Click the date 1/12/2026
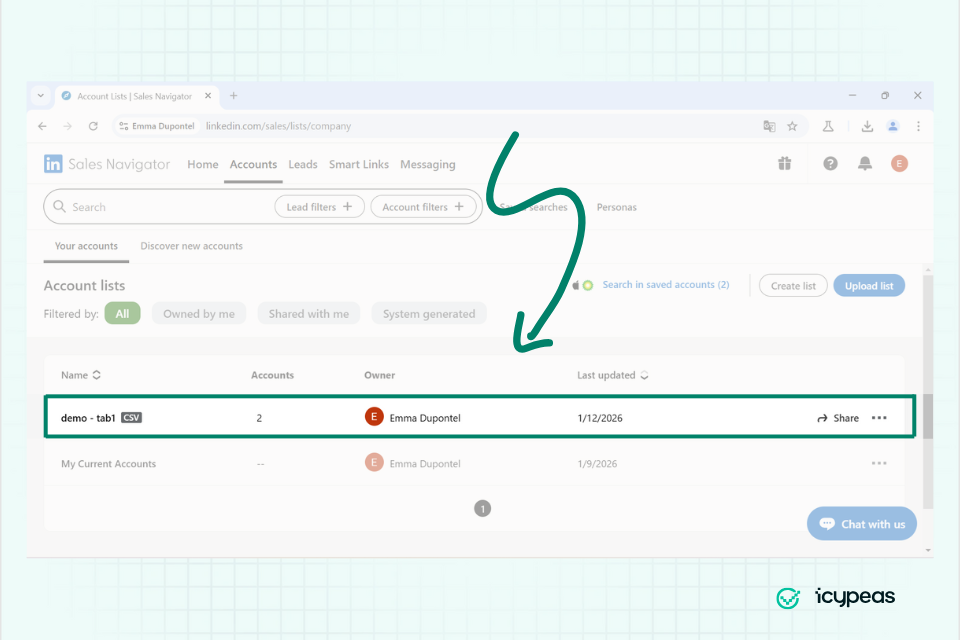Viewport: 960px width, 640px height. click(x=600, y=418)
